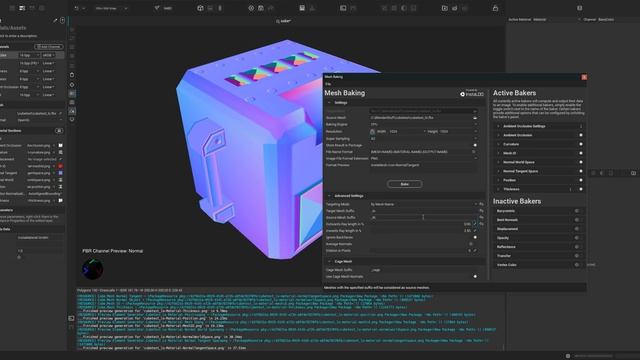640x360 pixels.
Task: Enable the Vertex Color baker
Action: click(x=577, y=264)
